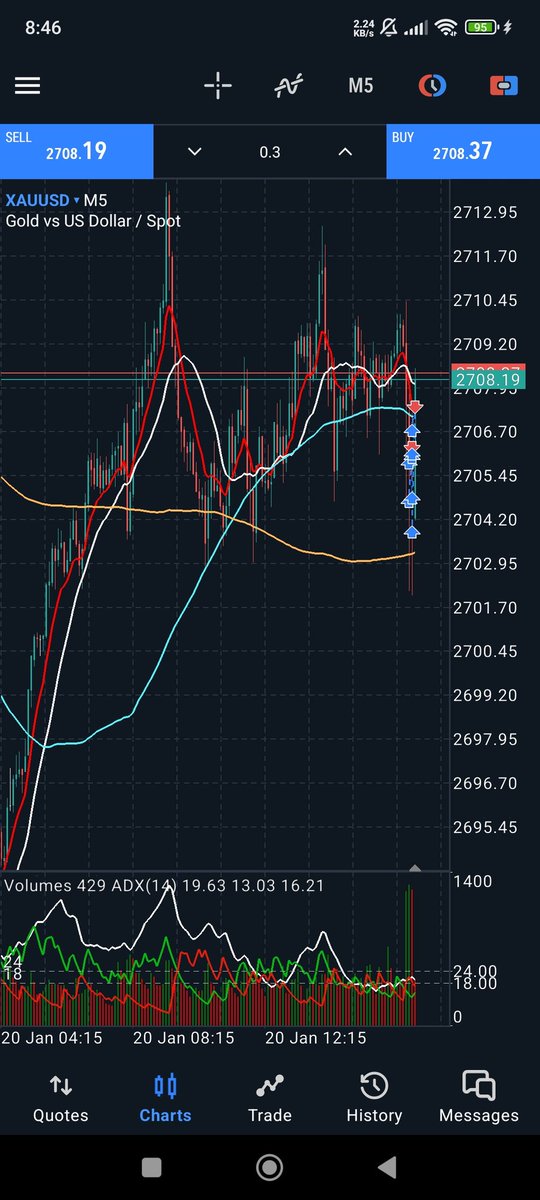Switch to the Quotes tab
This screenshot has height=1200, width=540.
click(61, 1097)
